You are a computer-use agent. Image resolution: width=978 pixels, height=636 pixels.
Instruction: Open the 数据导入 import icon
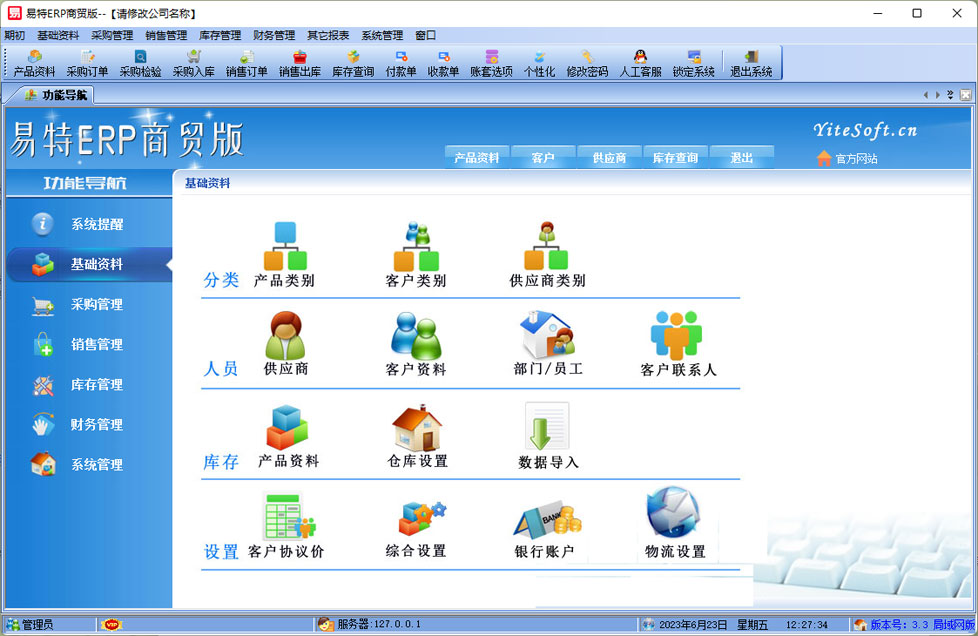[x=548, y=429]
